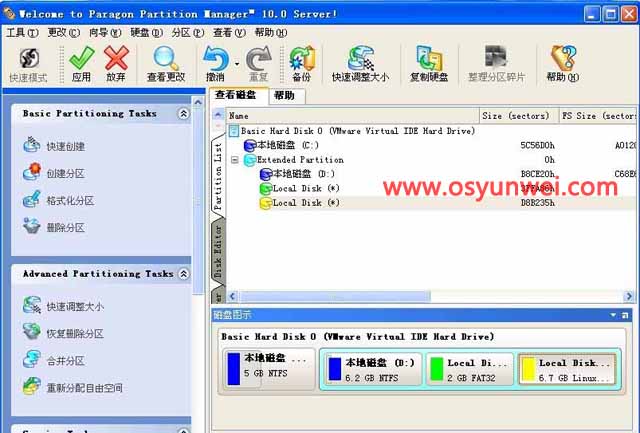Select 本地磁盘 (C:) in the partition list

(x=281, y=145)
